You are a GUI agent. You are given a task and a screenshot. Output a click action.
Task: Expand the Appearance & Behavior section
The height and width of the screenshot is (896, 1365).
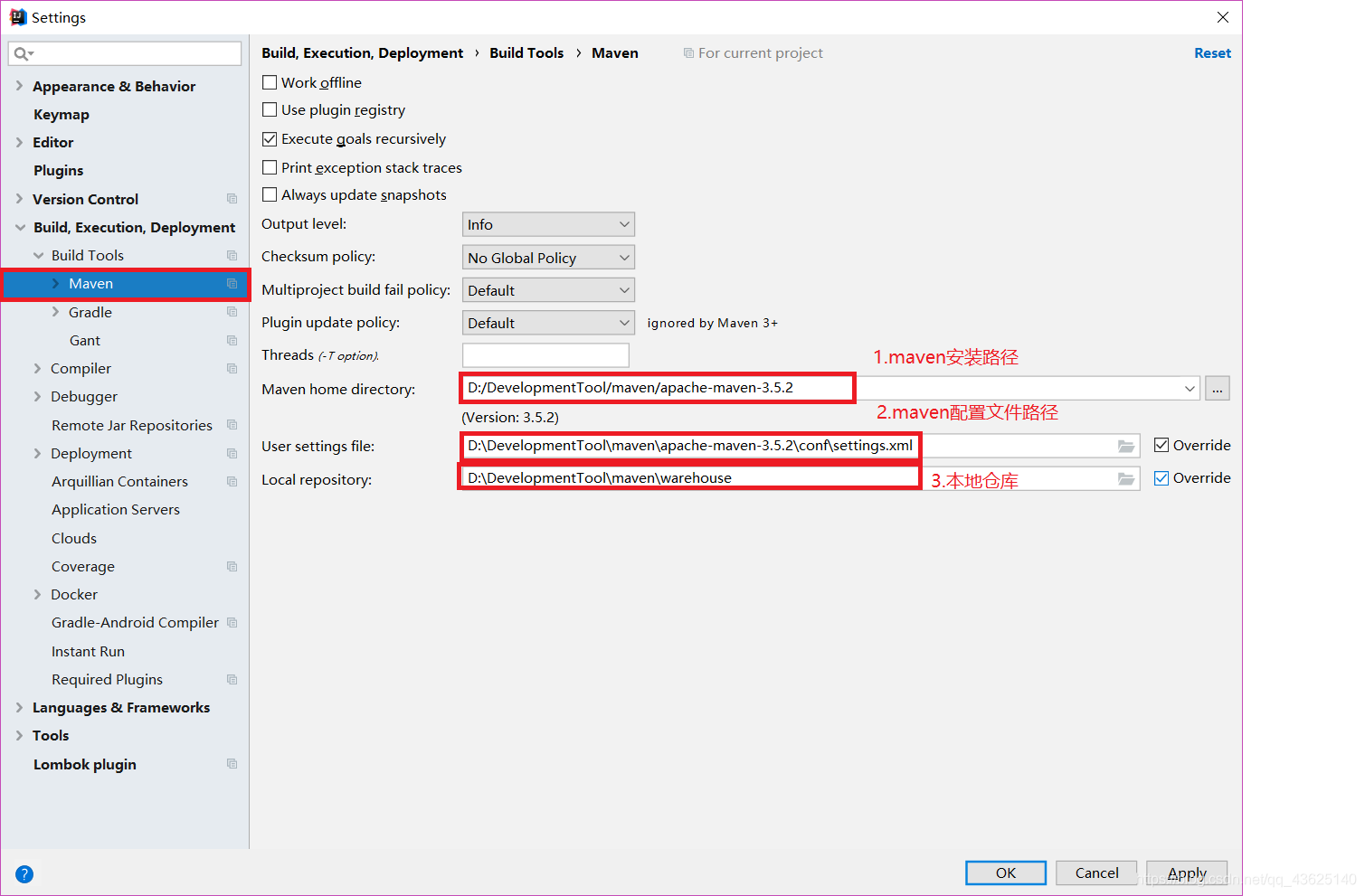click(x=20, y=86)
